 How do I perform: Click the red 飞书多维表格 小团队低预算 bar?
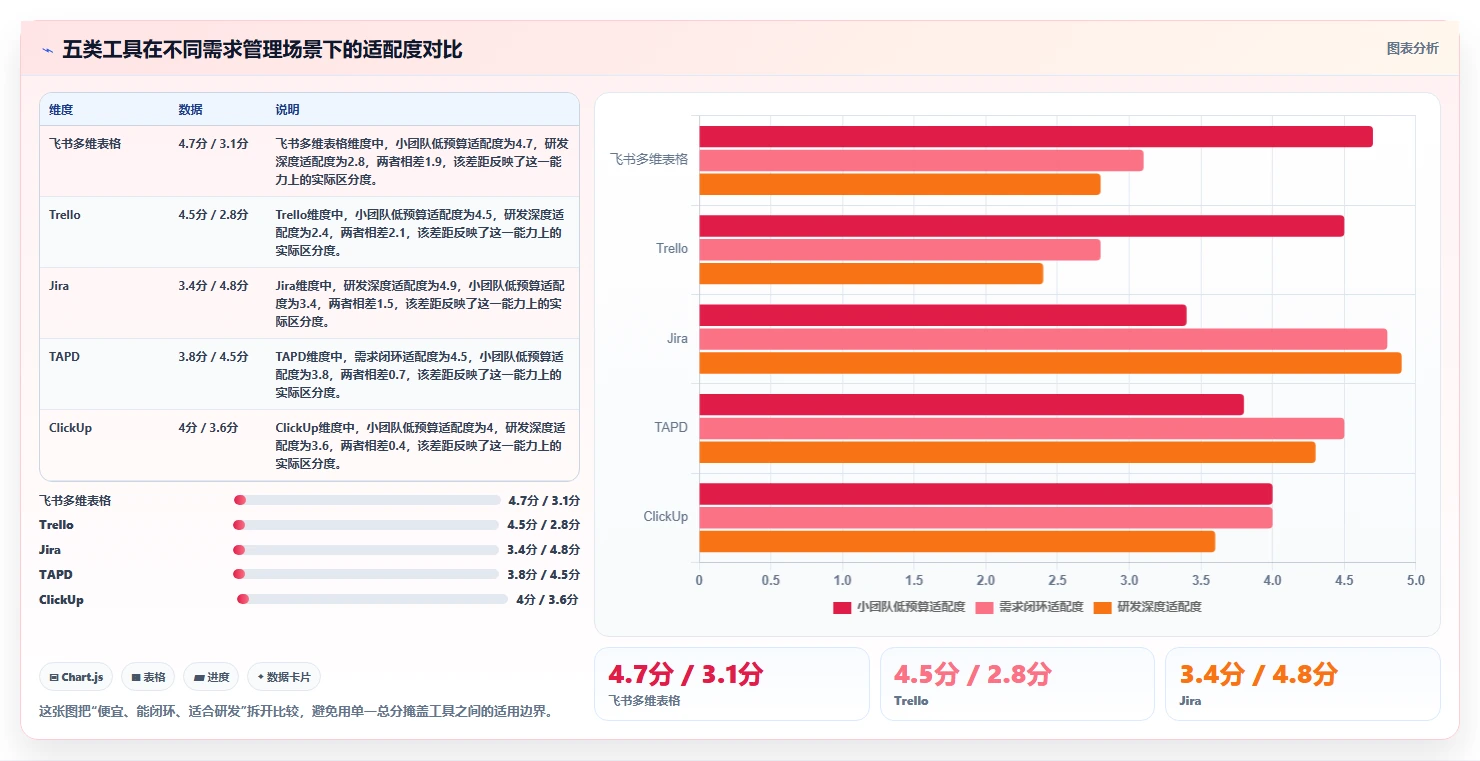click(x=1035, y=137)
